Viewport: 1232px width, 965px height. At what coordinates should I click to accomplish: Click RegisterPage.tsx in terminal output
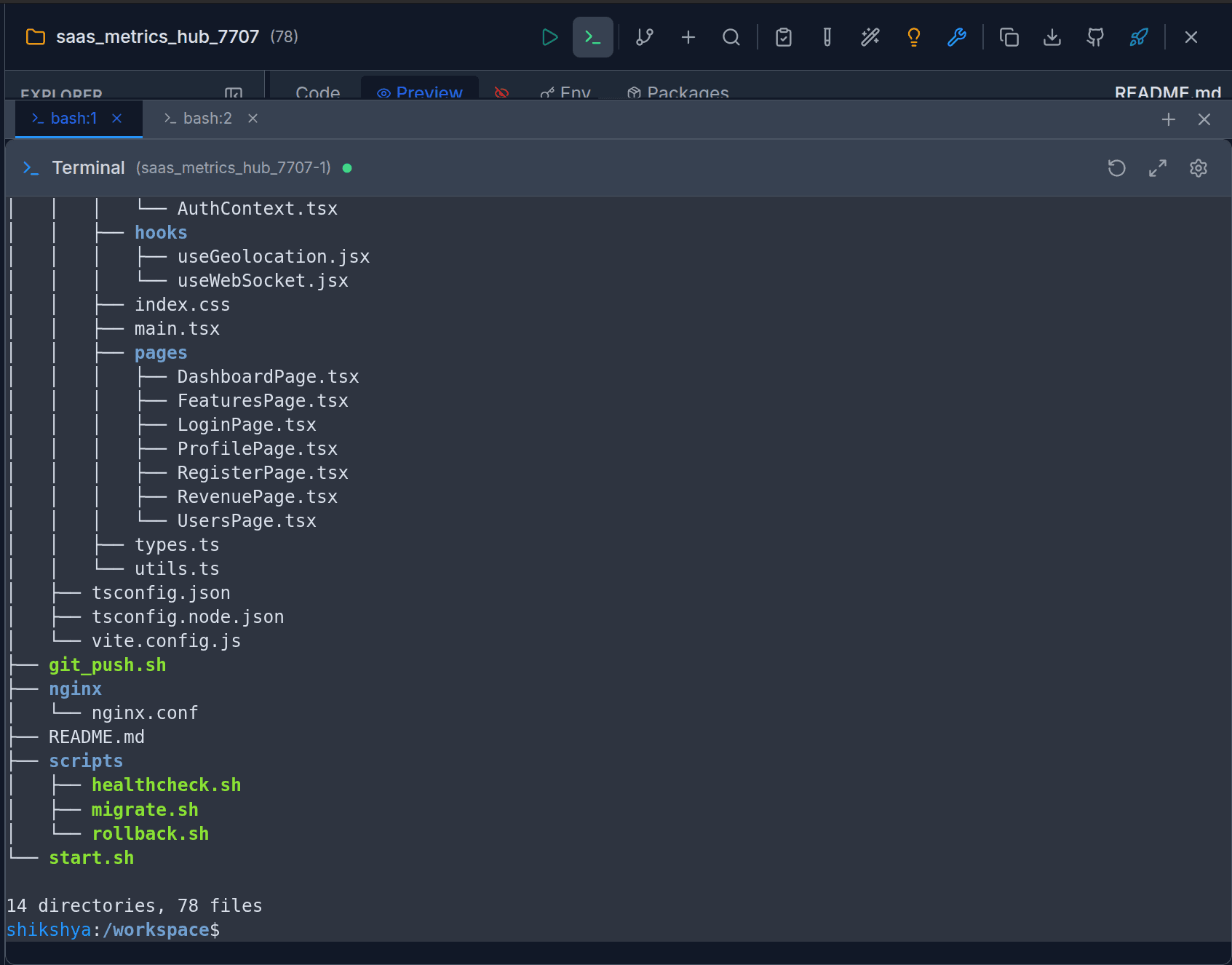[x=263, y=473]
